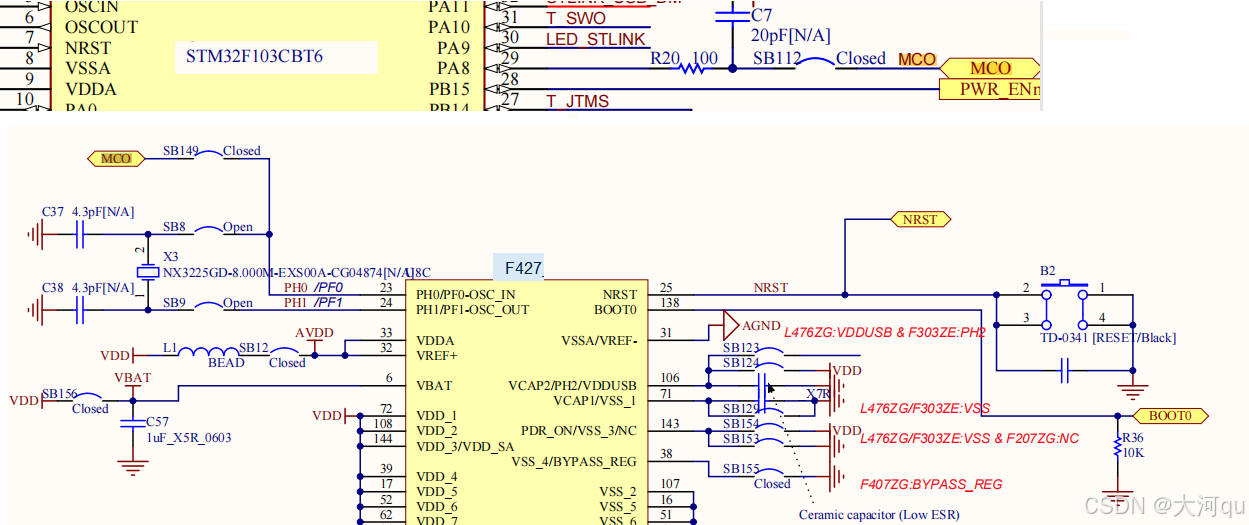Select the X3 crystal symbol
Viewport: 1249px width, 525px height.
147,271
